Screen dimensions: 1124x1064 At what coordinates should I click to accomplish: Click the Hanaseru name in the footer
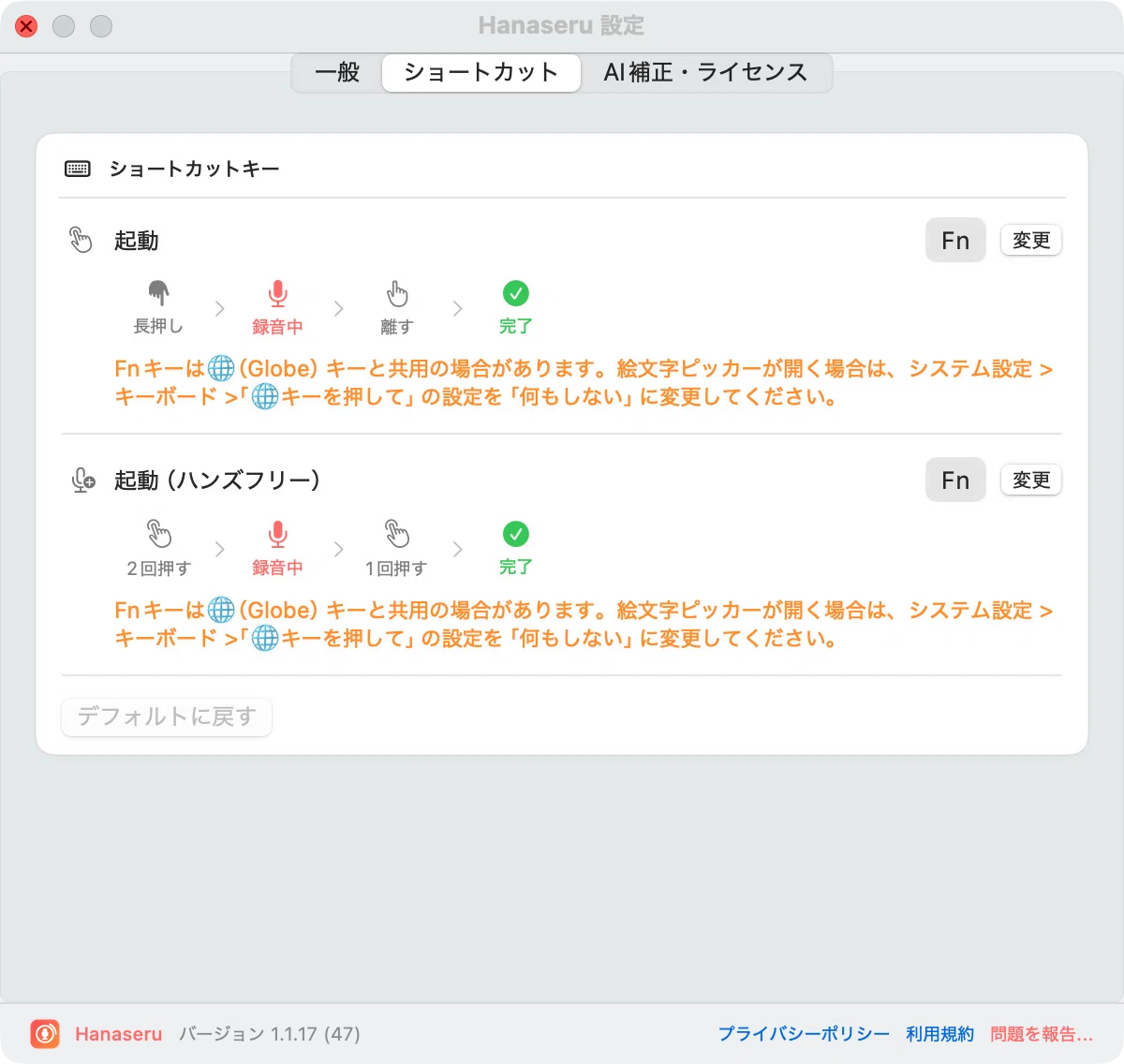[119, 1034]
